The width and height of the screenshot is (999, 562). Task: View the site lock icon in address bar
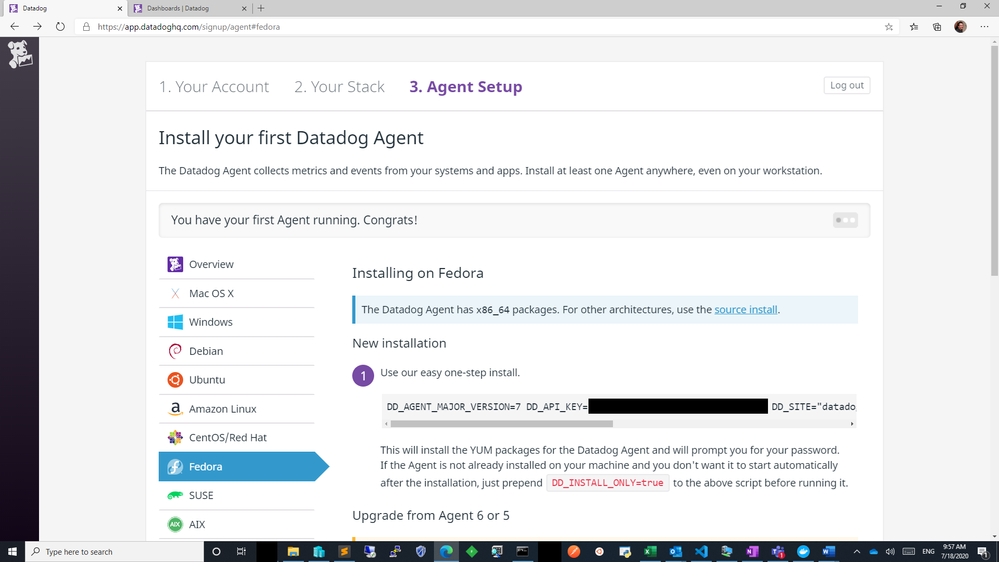click(86, 27)
